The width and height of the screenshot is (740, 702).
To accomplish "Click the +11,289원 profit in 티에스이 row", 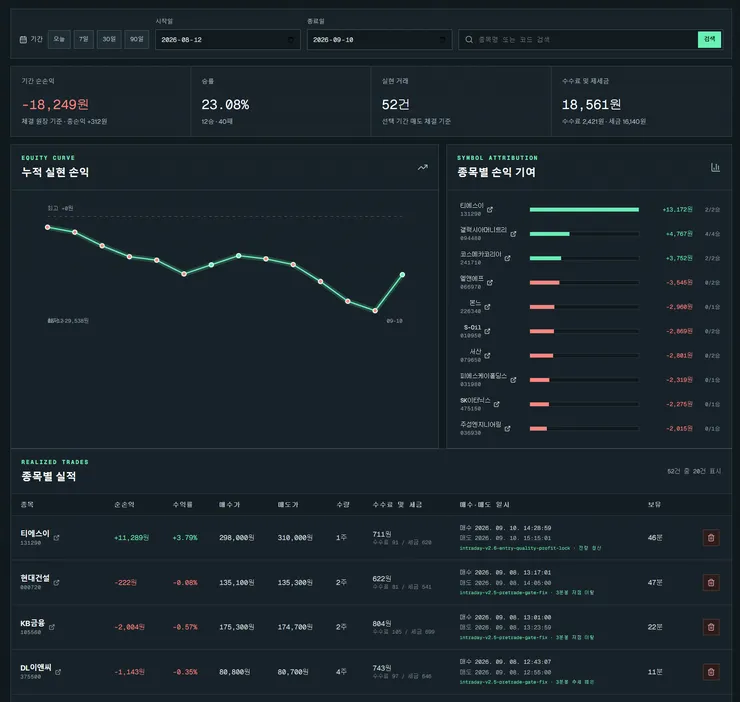I will [132, 538].
